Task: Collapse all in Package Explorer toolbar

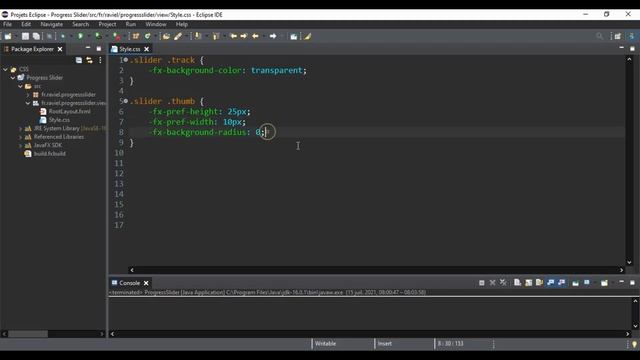Action: pyautogui.click(x=79, y=60)
